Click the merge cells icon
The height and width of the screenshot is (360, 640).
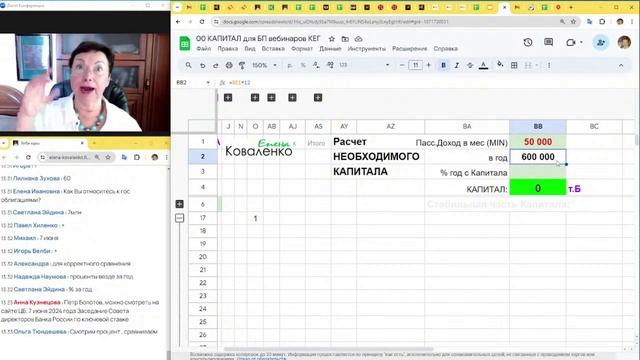(x=528, y=65)
